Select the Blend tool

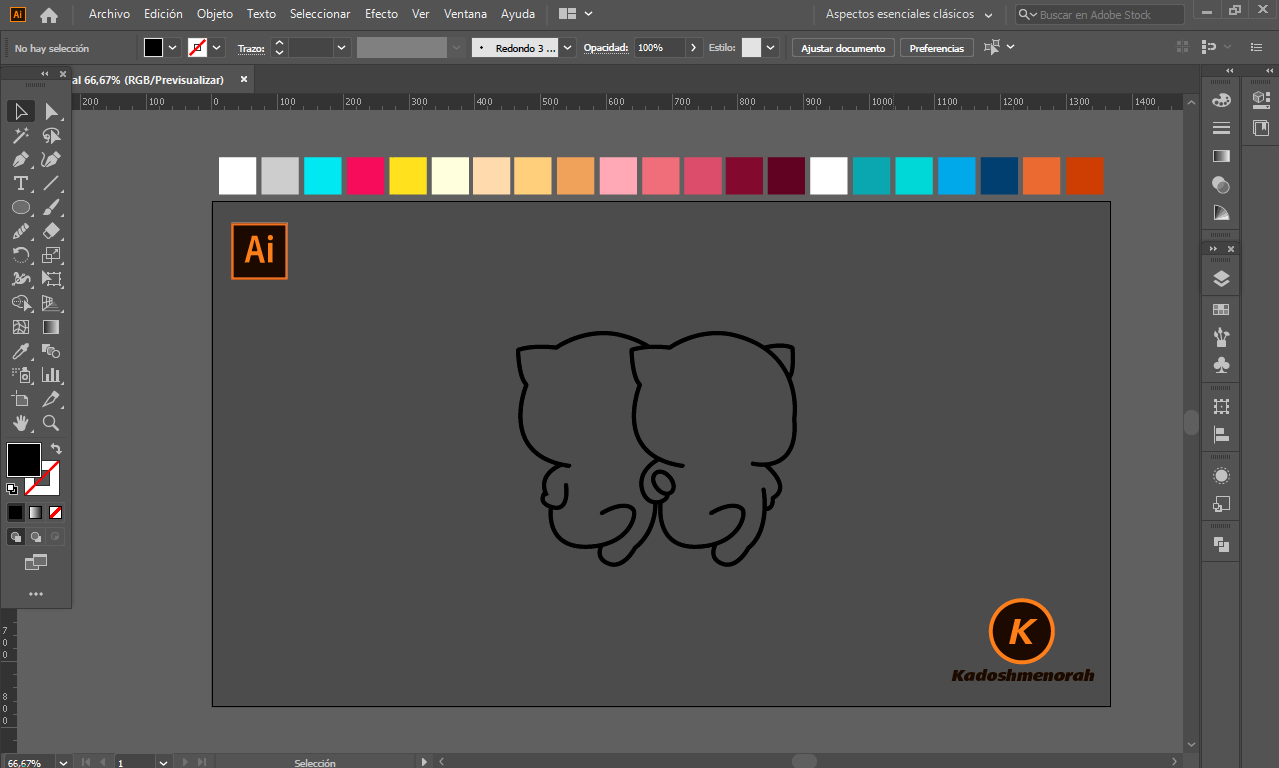click(51, 351)
